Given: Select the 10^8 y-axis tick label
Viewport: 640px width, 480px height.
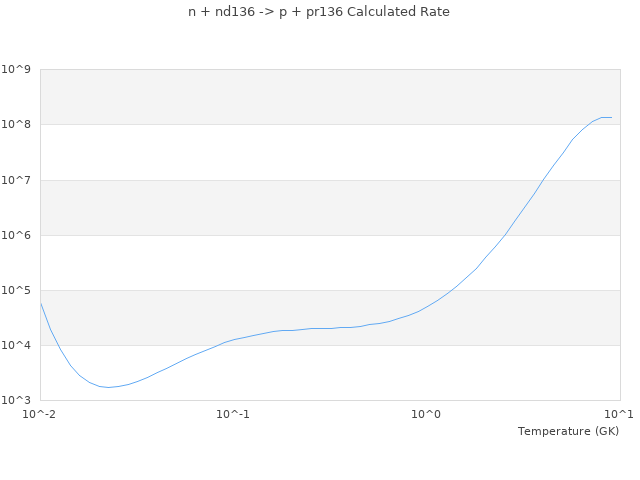Looking at the screenshot, I should [17, 125].
